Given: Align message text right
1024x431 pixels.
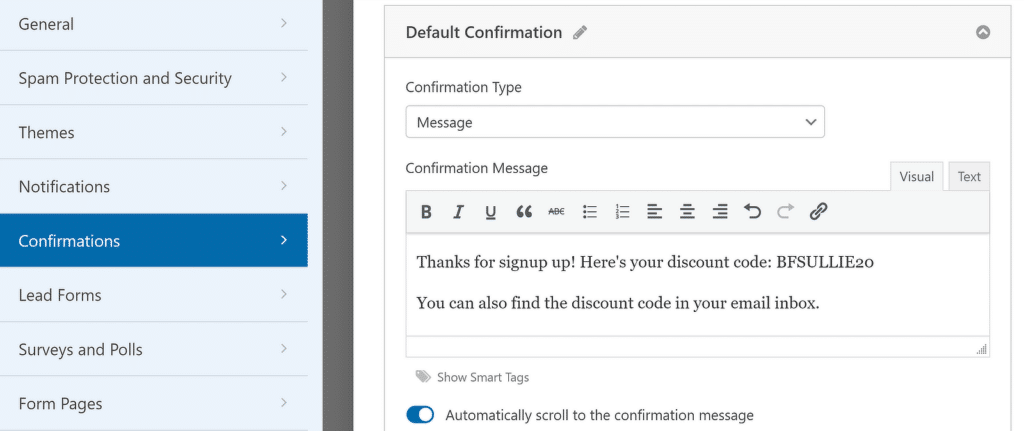Looking at the screenshot, I should tap(720, 212).
